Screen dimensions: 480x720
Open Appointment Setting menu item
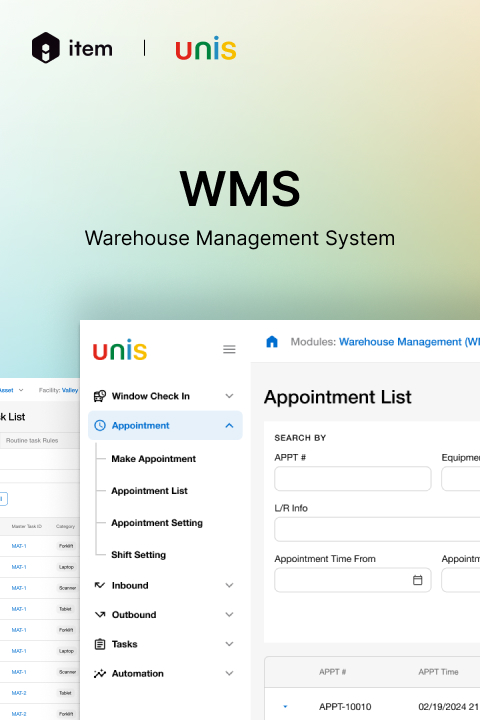(x=157, y=523)
